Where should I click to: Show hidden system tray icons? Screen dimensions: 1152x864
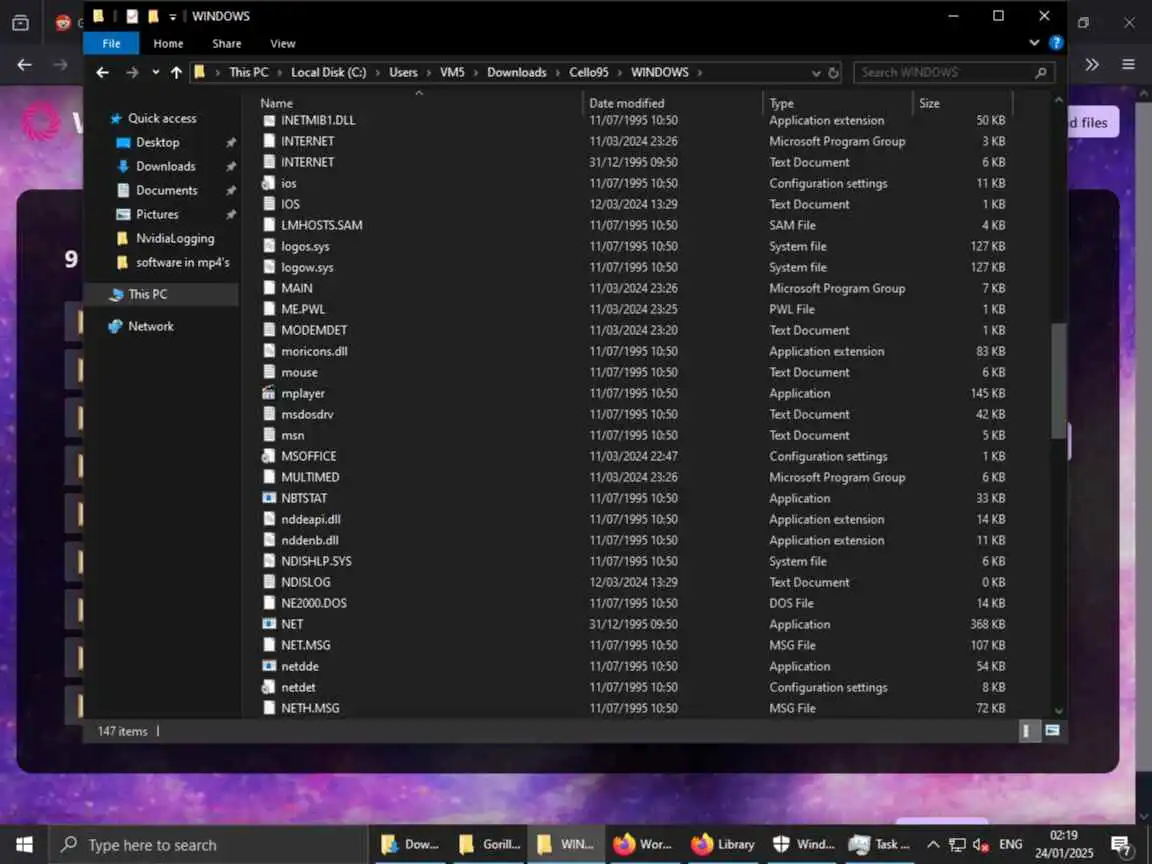[x=932, y=845]
